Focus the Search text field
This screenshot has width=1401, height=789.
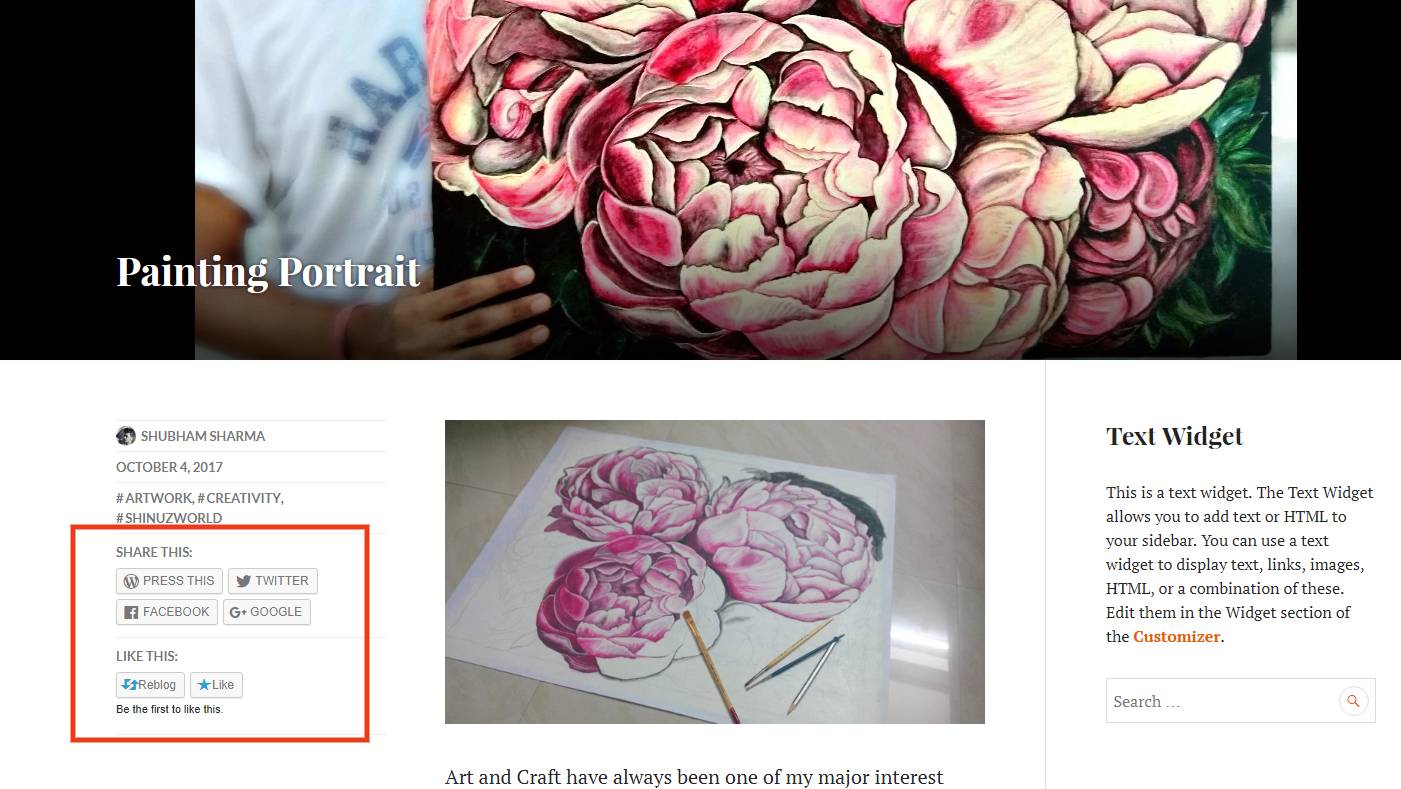[1222, 701]
